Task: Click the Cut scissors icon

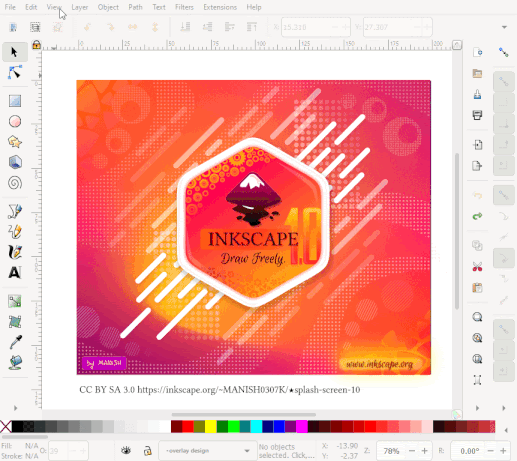Action: click(477, 267)
